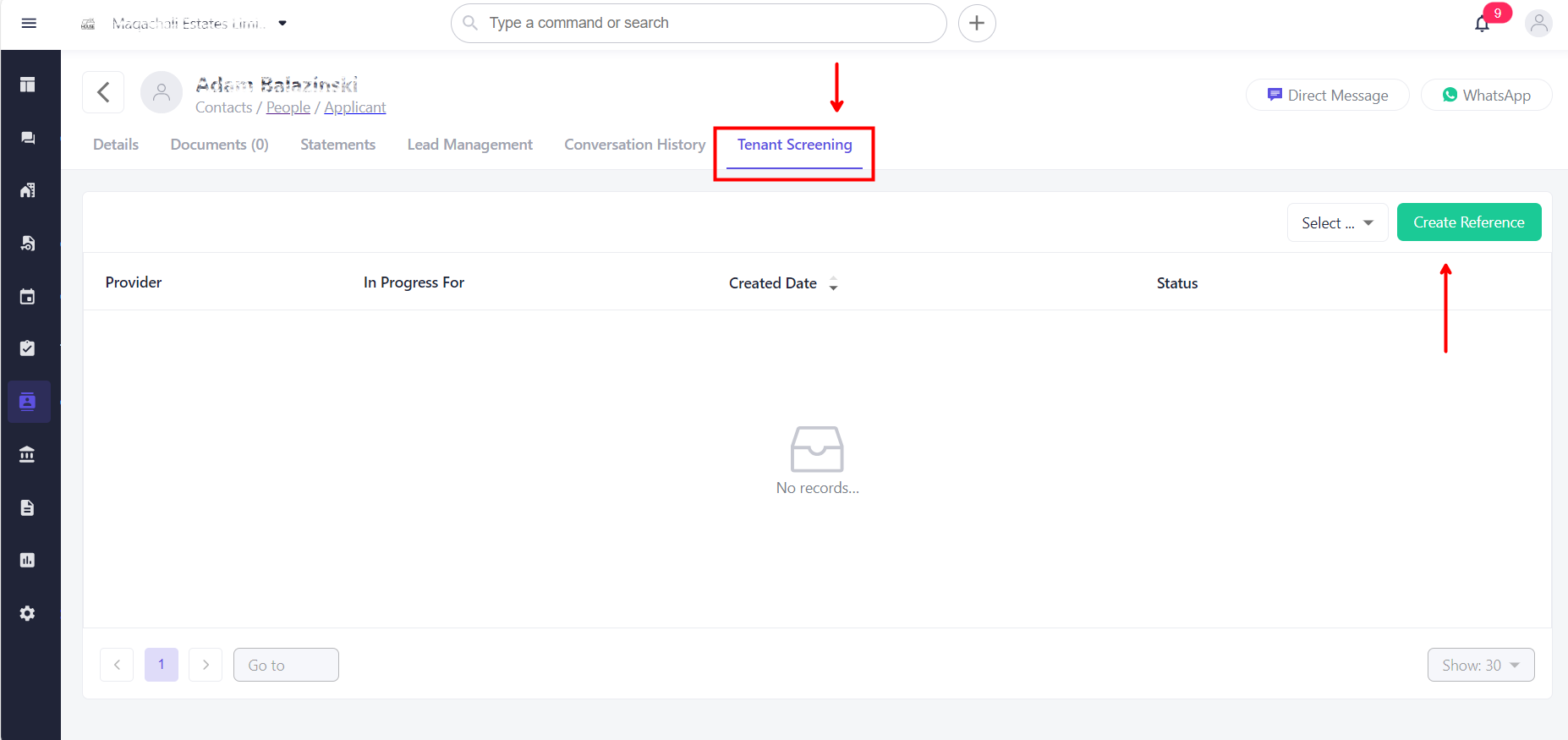Viewport: 1568px width, 740px height.
Task: Expand the company selector dropdown
Action: coord(282,24)
